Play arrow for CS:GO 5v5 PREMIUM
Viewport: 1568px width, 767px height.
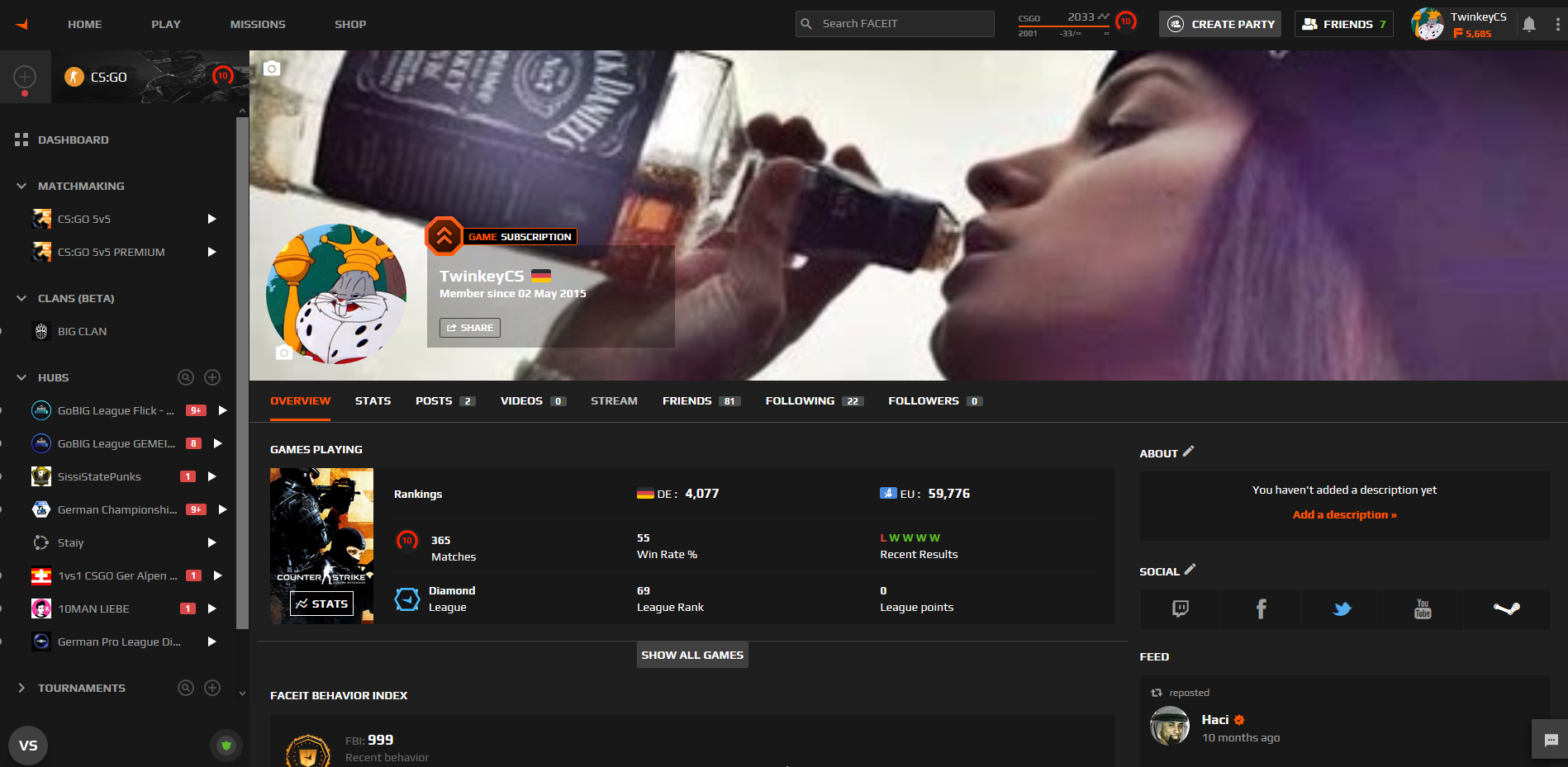(x=211, y=252)
